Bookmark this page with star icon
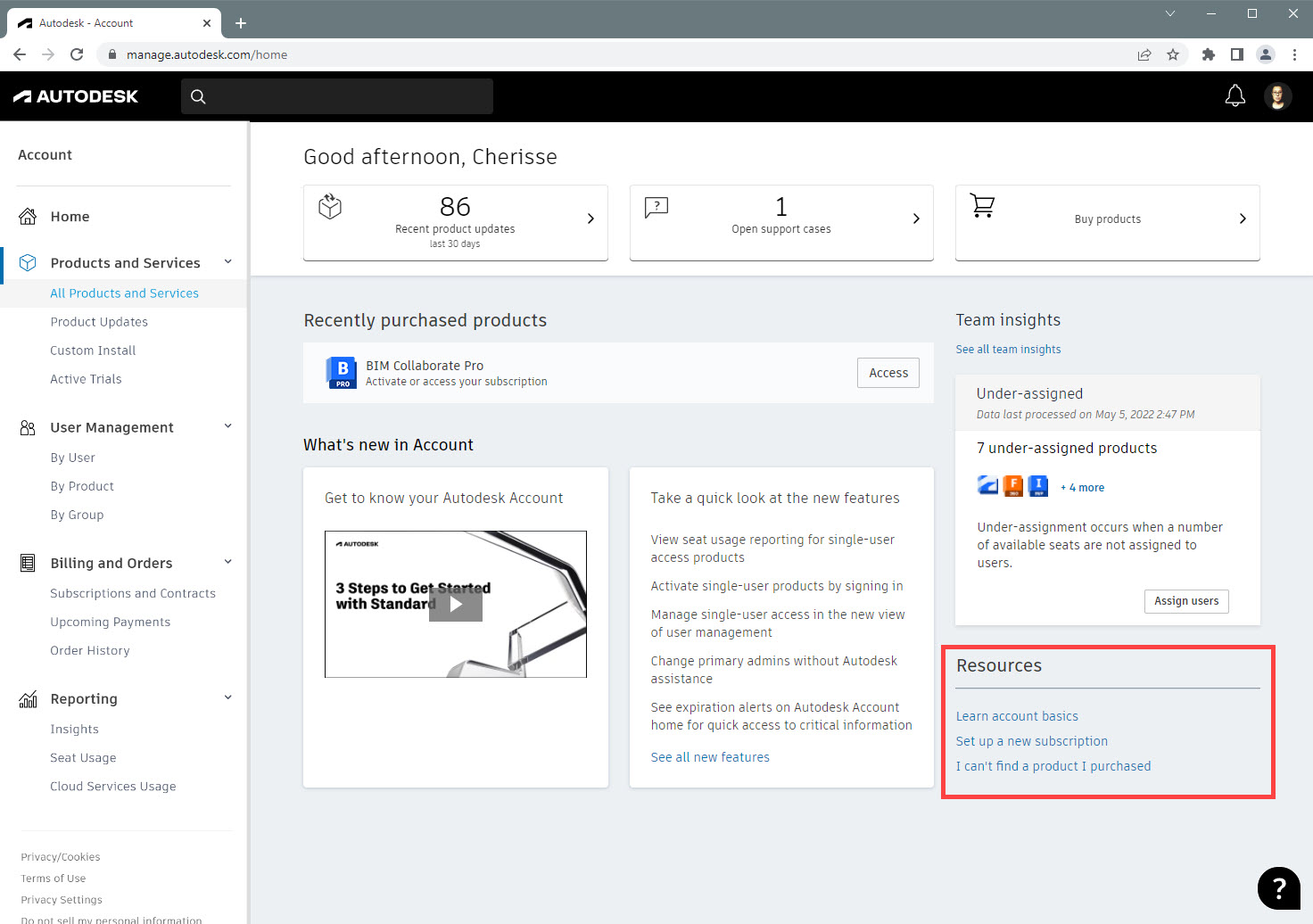 click(1173, 54)
